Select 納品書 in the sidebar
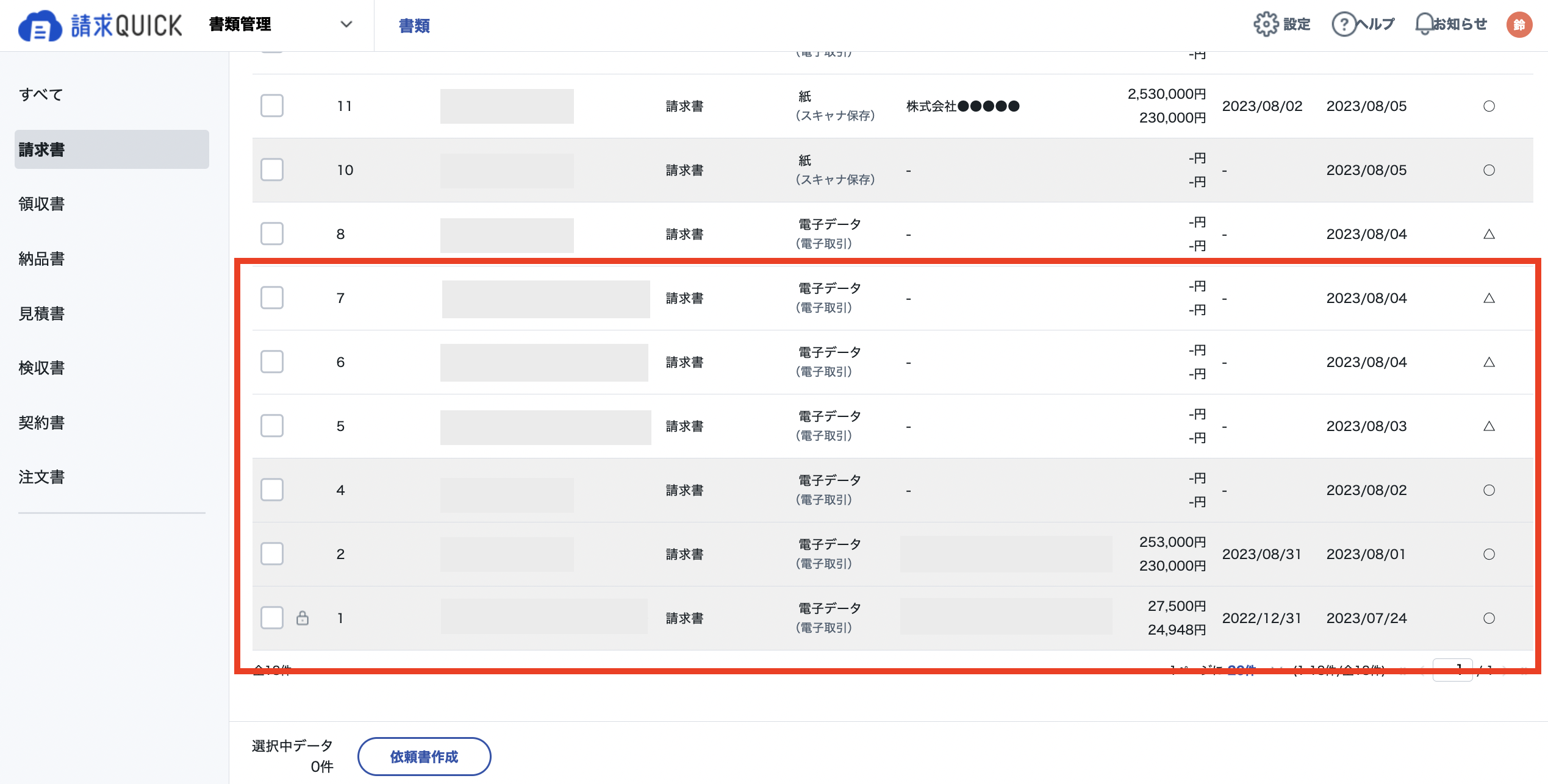This screenshot has height=784, width=1548. pos(41,258)
